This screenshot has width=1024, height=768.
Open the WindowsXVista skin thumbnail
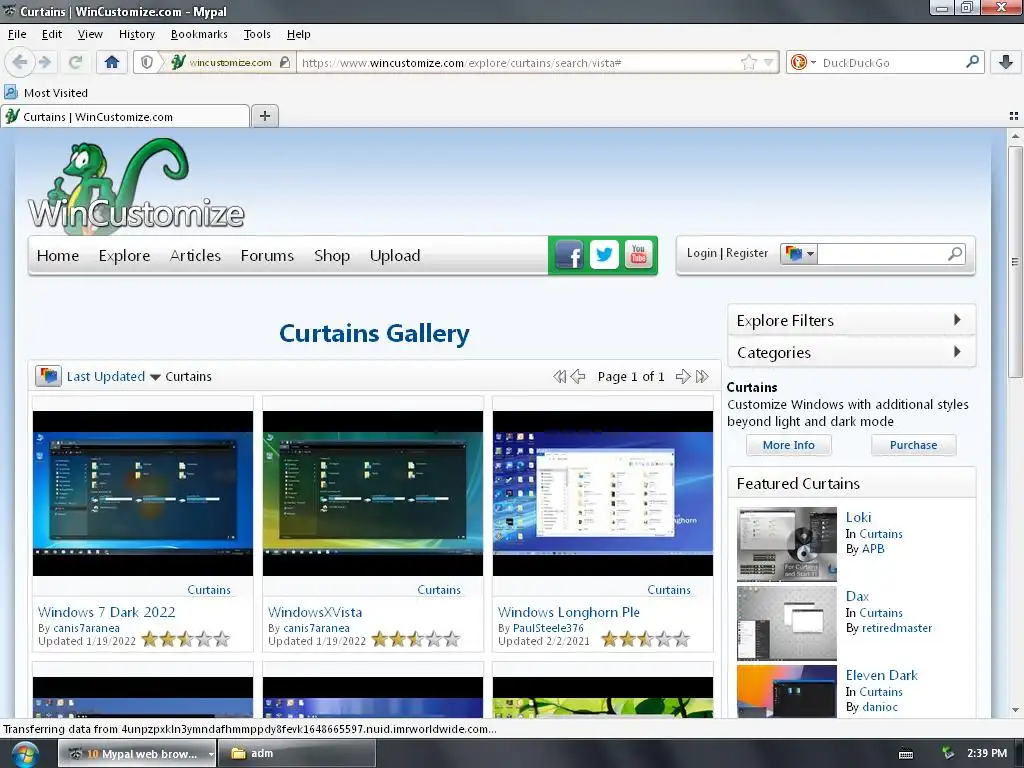pos(373,493)
